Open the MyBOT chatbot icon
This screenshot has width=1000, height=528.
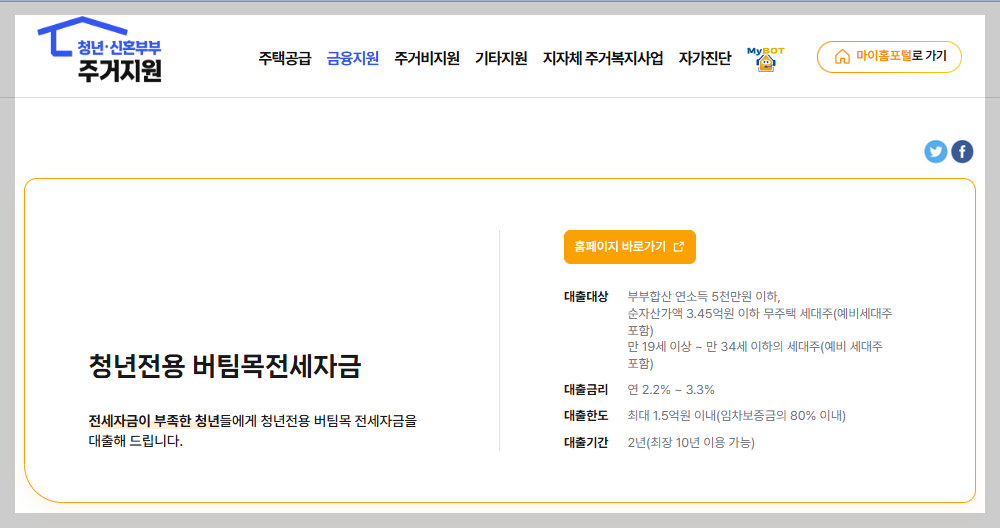(x=765, y=59)
